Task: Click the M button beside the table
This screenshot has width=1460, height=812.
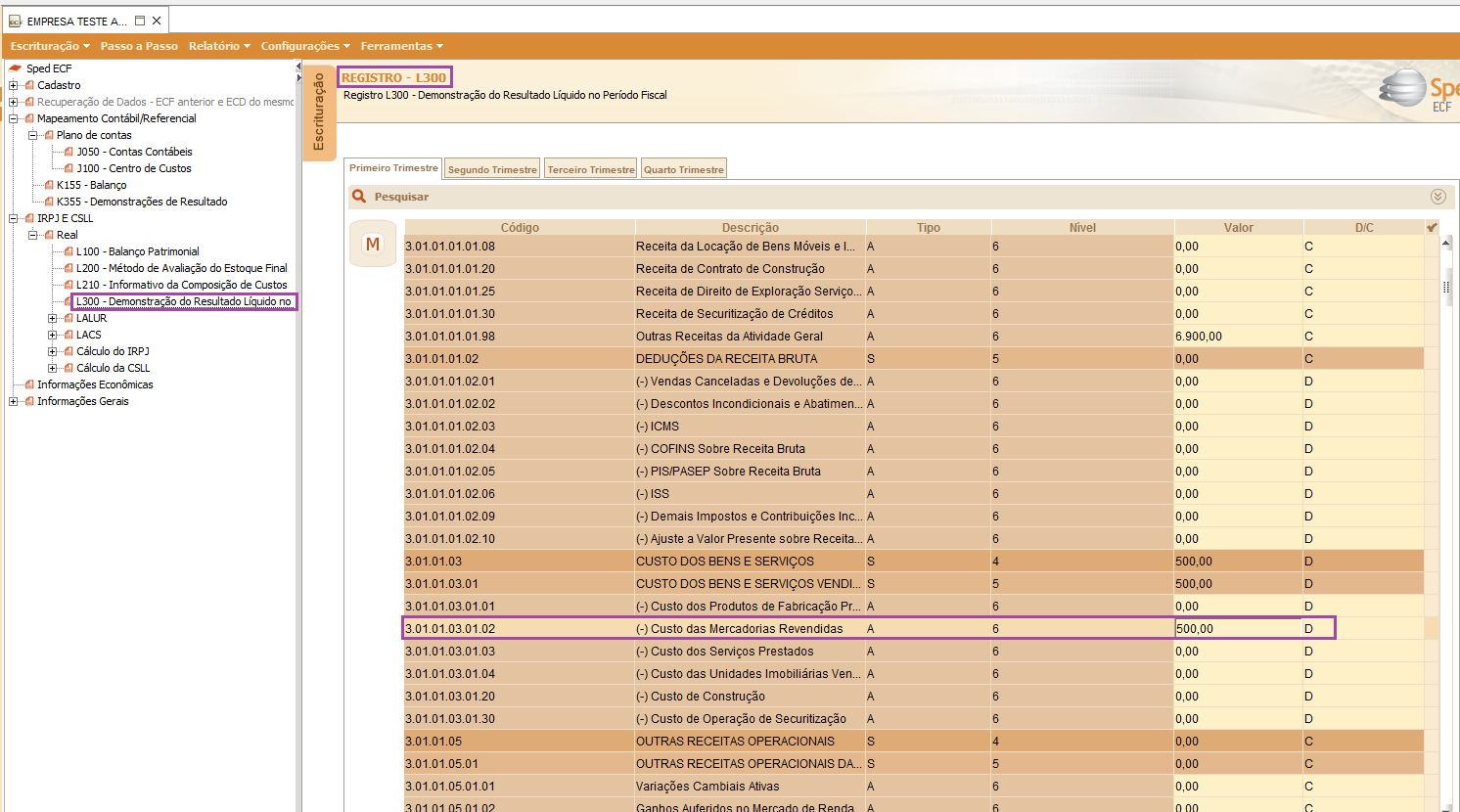Action: [373, 244]
